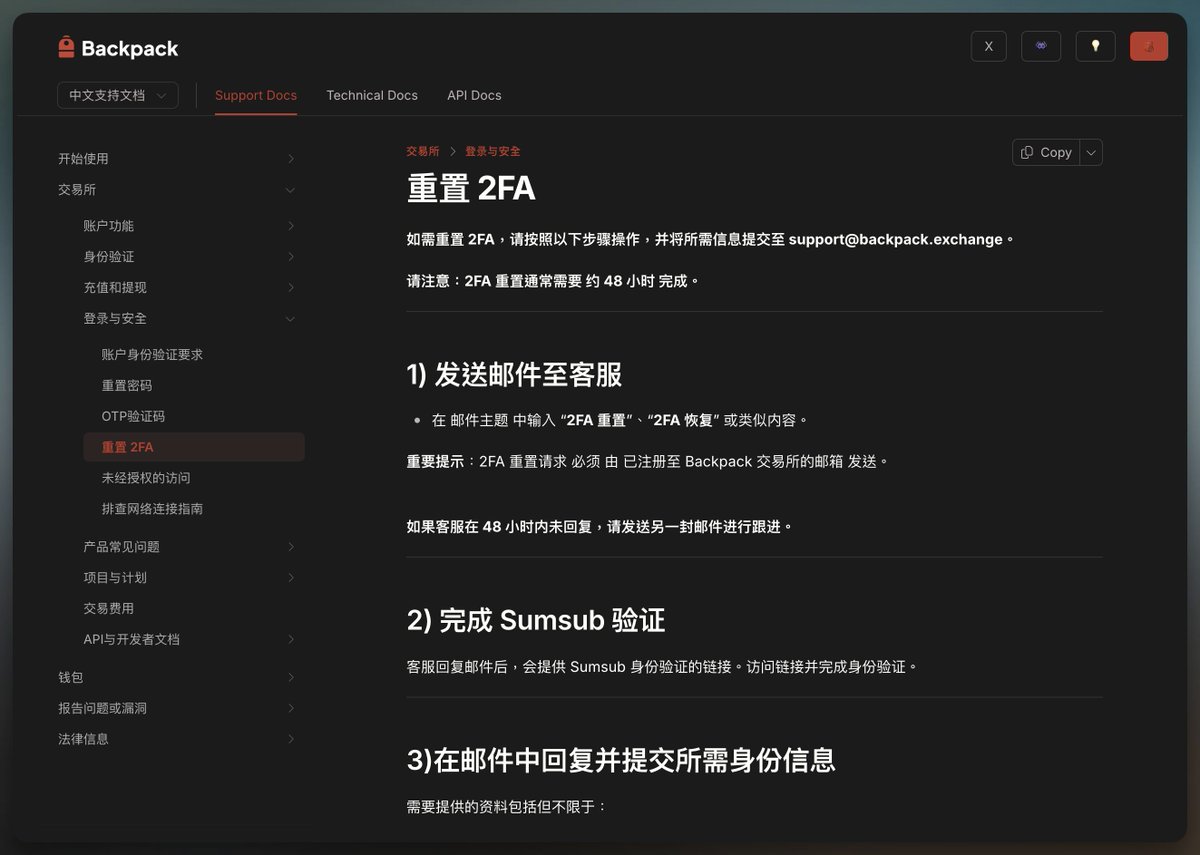Click 充值和提现 sidebar label
This screenshot has width=1200, height=855.
click(x=115, y=287)
